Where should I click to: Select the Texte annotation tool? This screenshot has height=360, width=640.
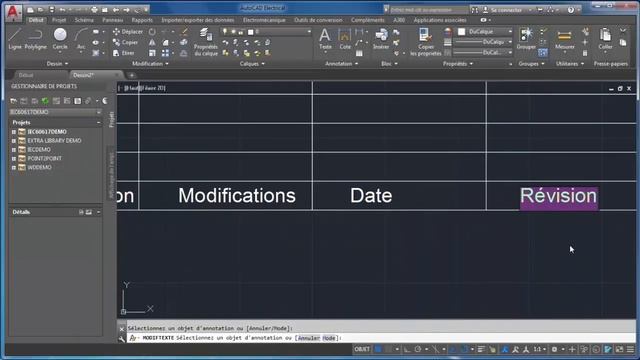click(325, 39)
